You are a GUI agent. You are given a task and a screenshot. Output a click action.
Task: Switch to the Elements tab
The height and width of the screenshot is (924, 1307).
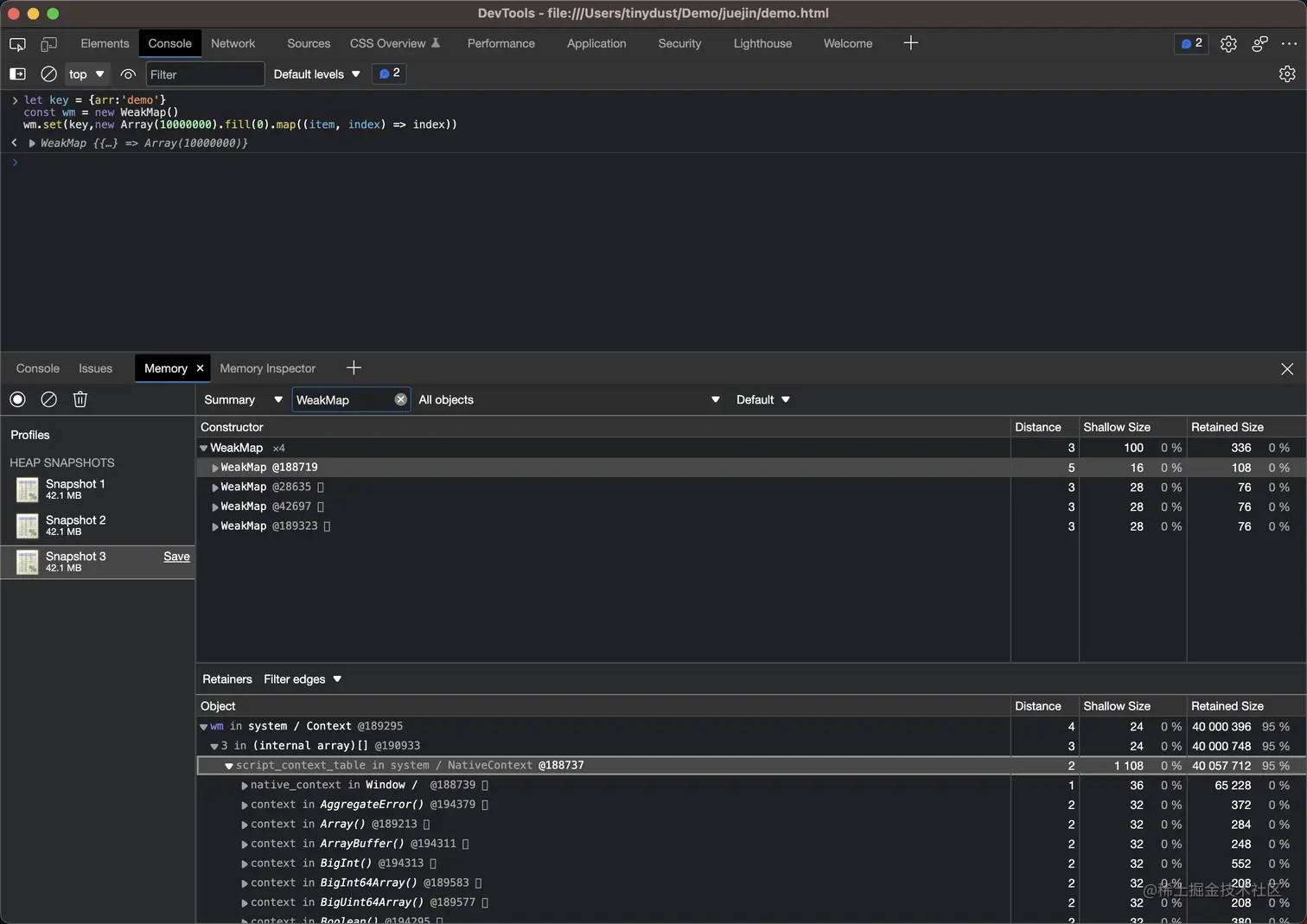(105, 43)
